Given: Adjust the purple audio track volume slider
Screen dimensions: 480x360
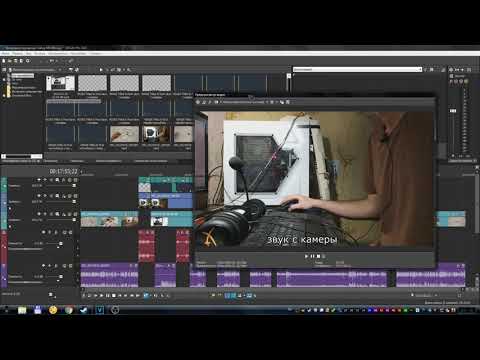Looking at the screenshot, I should [x=61, y=277].
